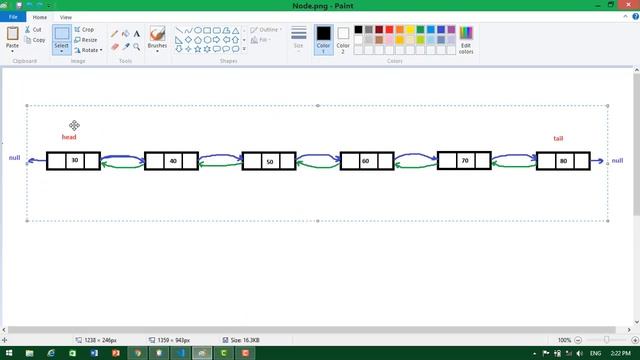Open the Paste dropdown arrow
Viewport: 640px width, 360px height.
coord(12,51)
